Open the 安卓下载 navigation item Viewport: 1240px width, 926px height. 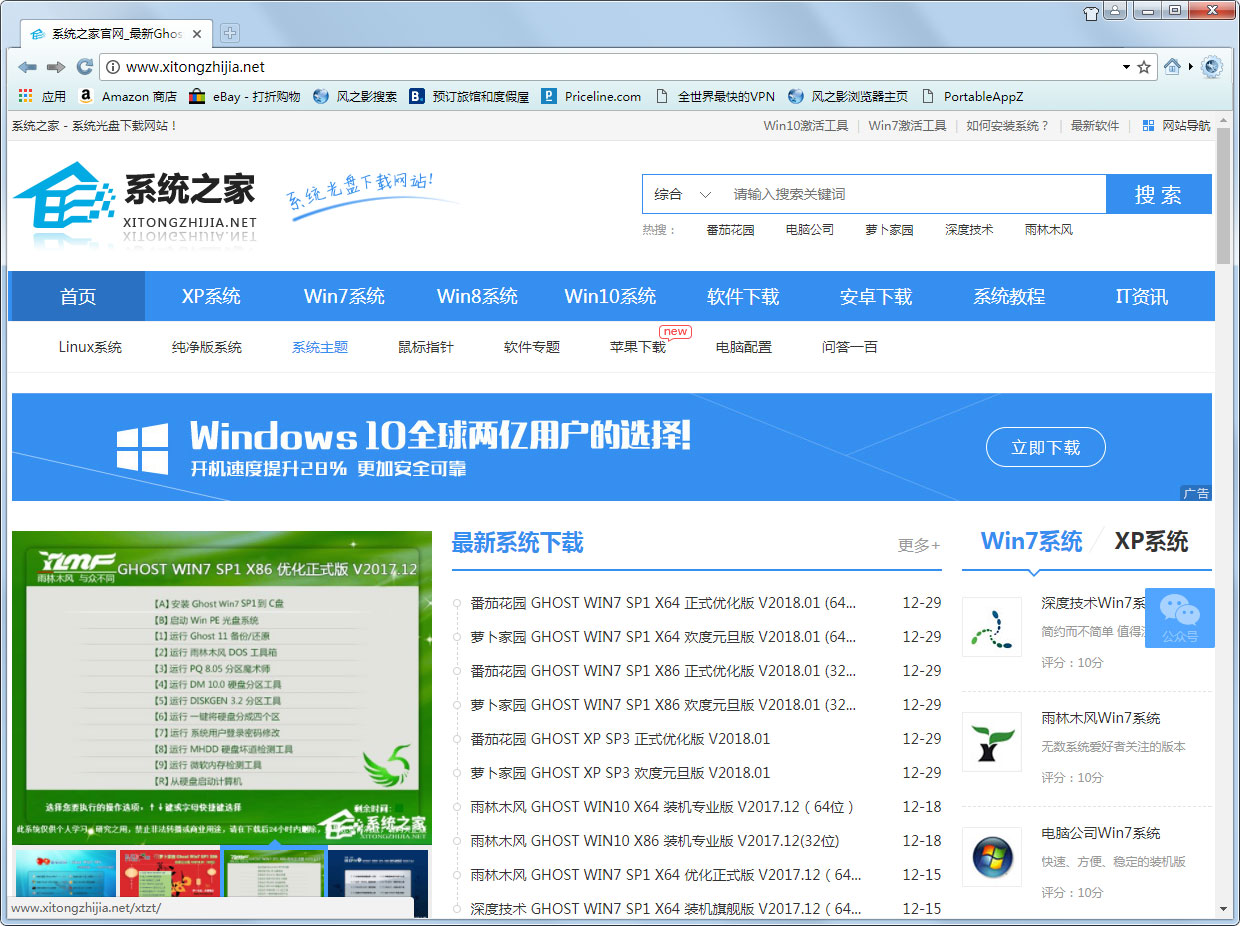pos(876,296)
